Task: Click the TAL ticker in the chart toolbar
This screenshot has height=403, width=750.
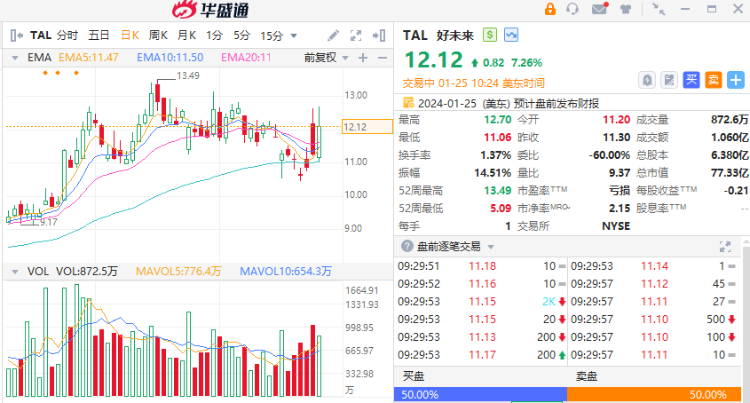Action: coord(41,35)
